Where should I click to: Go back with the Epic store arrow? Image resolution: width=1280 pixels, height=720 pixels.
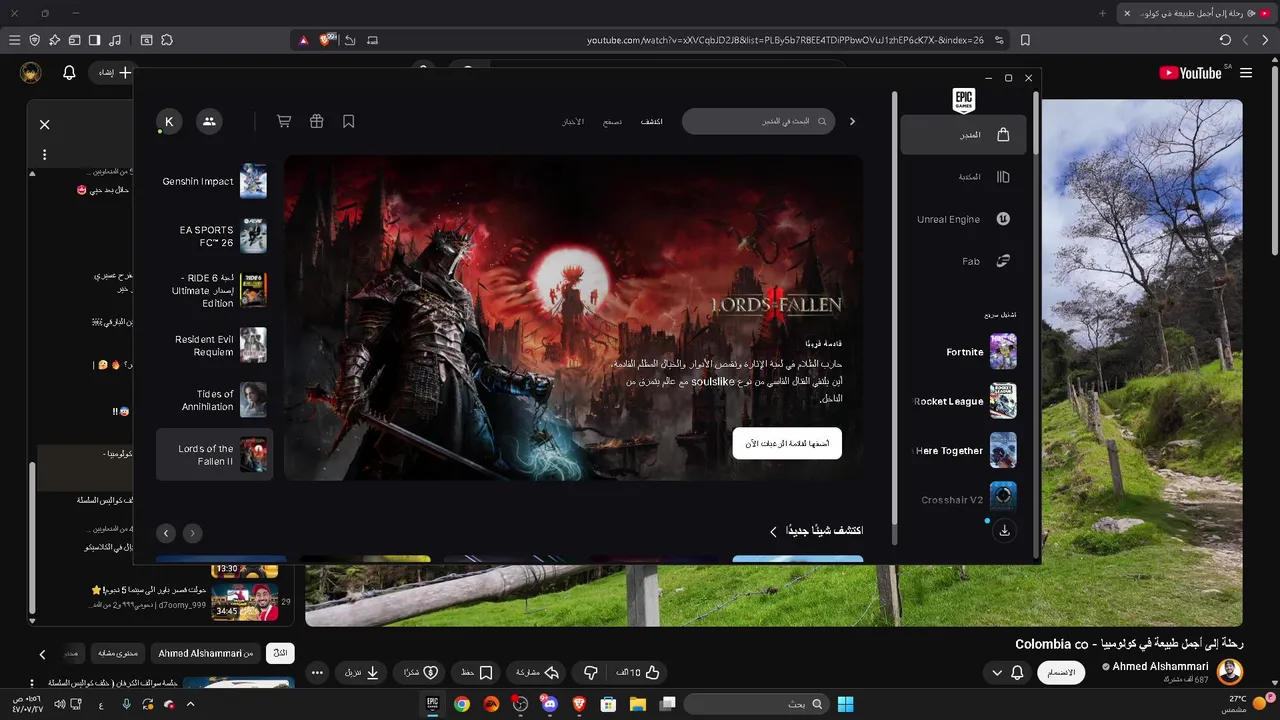pos(852,121)
